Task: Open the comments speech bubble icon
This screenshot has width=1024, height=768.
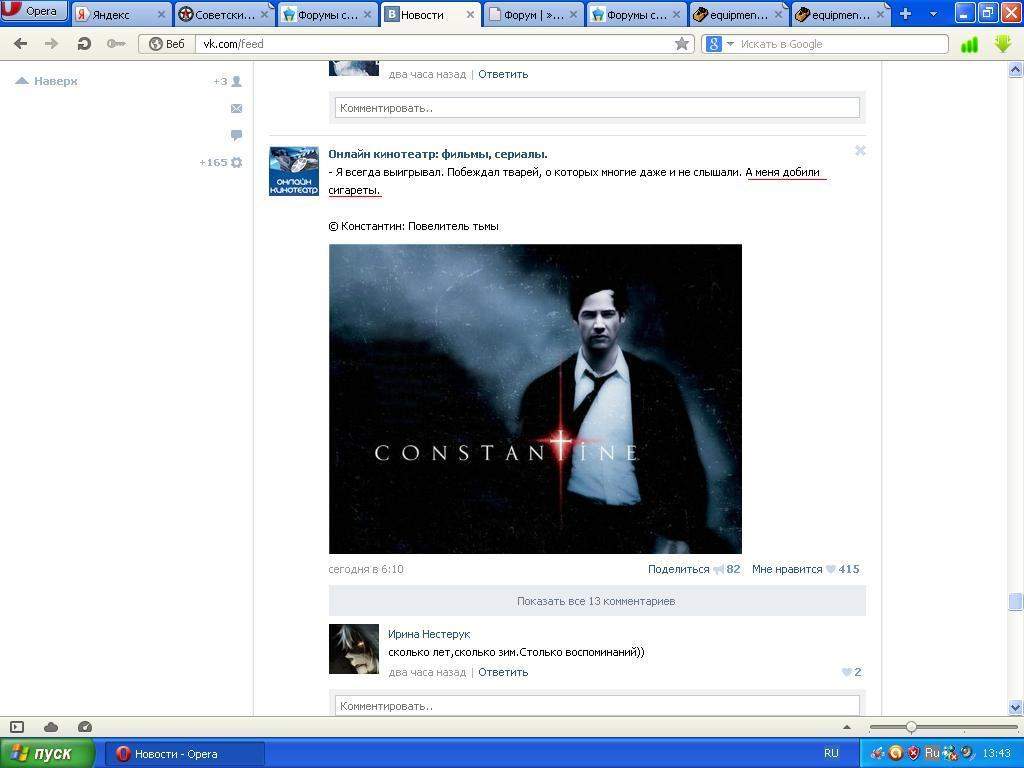Action: tap(236, 135)
